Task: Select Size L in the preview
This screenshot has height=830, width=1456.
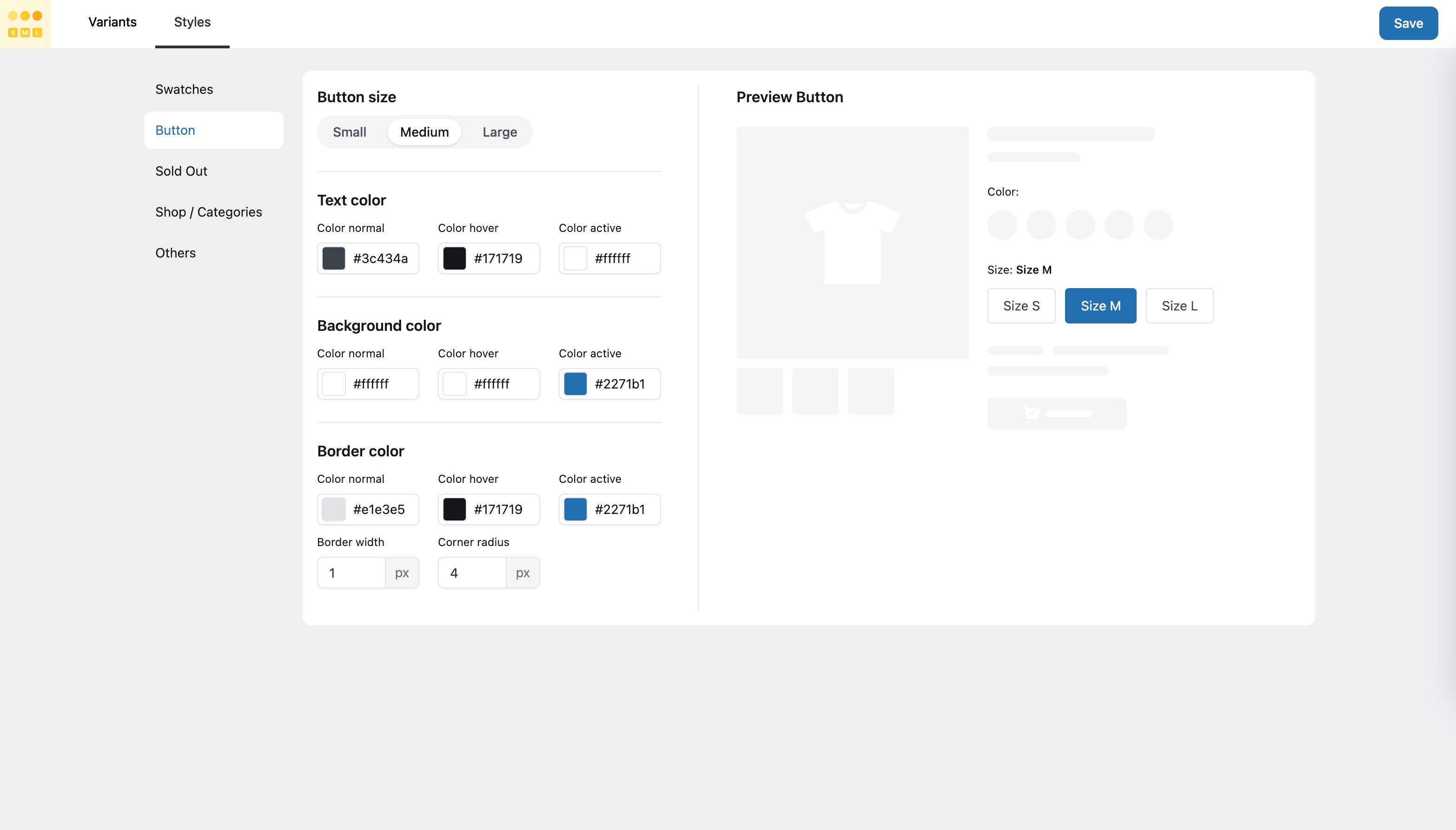Action: [1179, 305]
